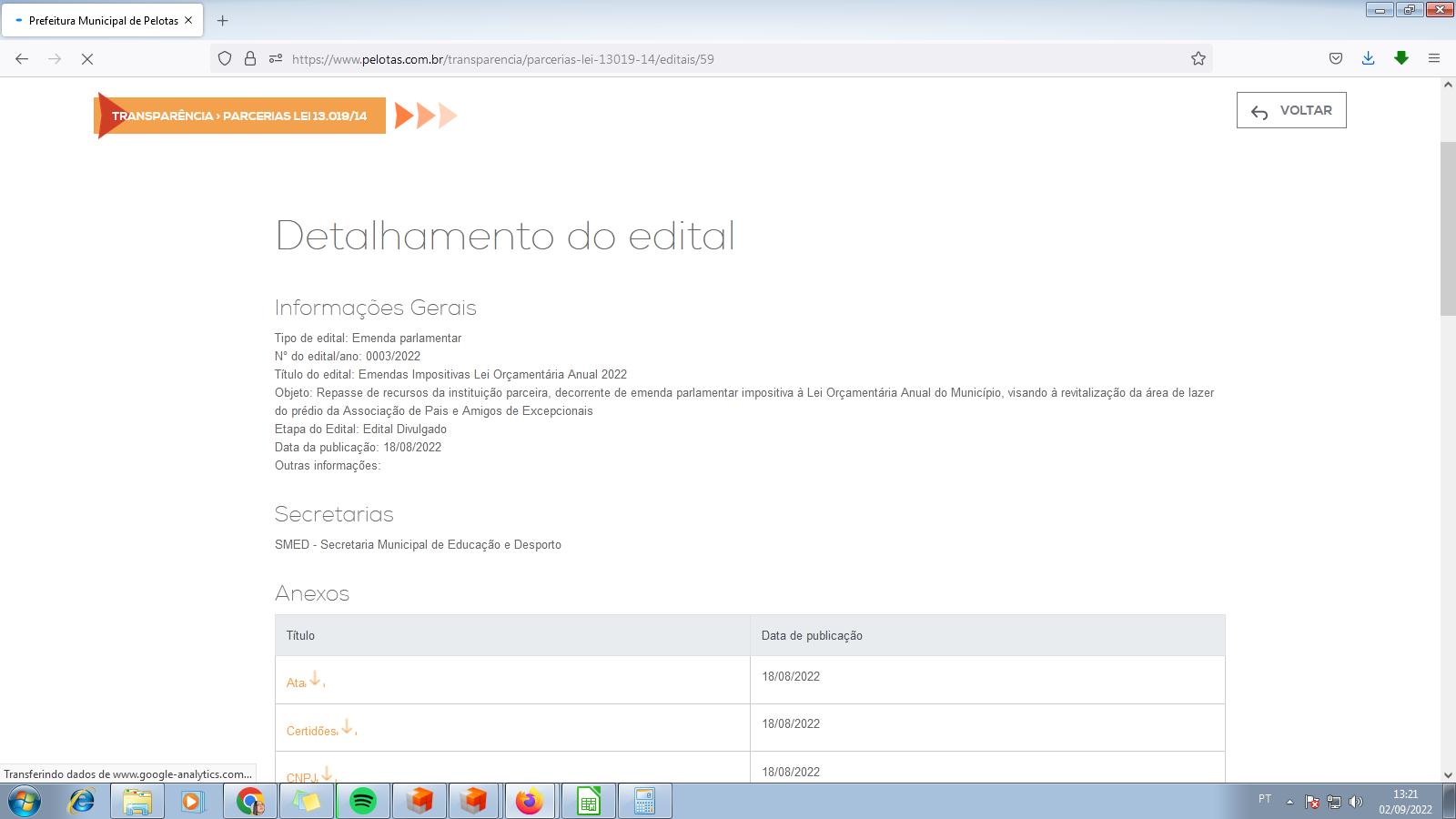
Task: Close the Prefeitura Municipal de Pelotas tab
Action: tap(188, 20)
